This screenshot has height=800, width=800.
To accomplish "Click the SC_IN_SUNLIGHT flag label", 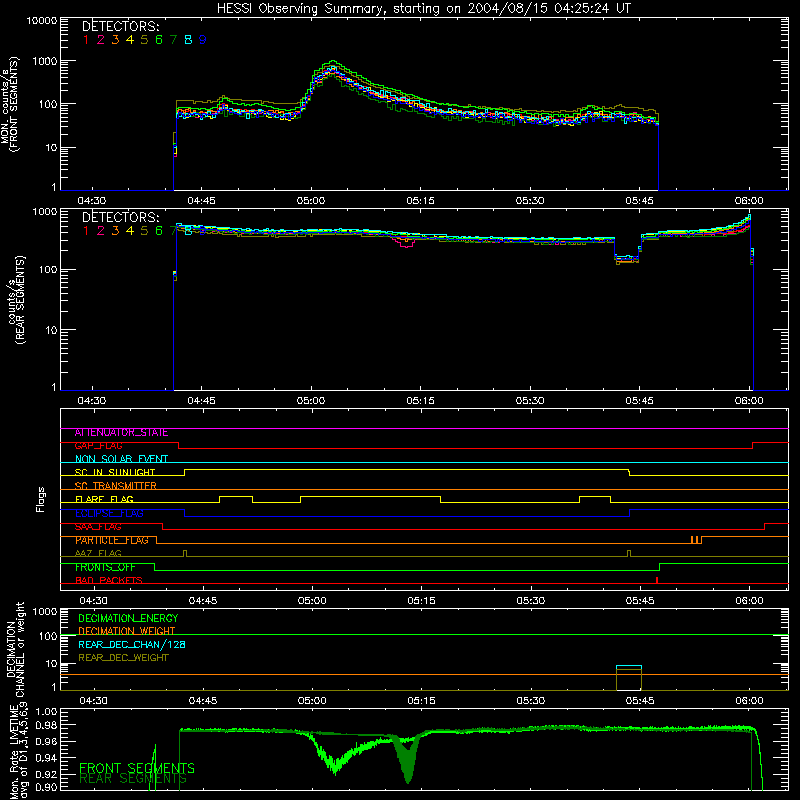I will (115, 472).
